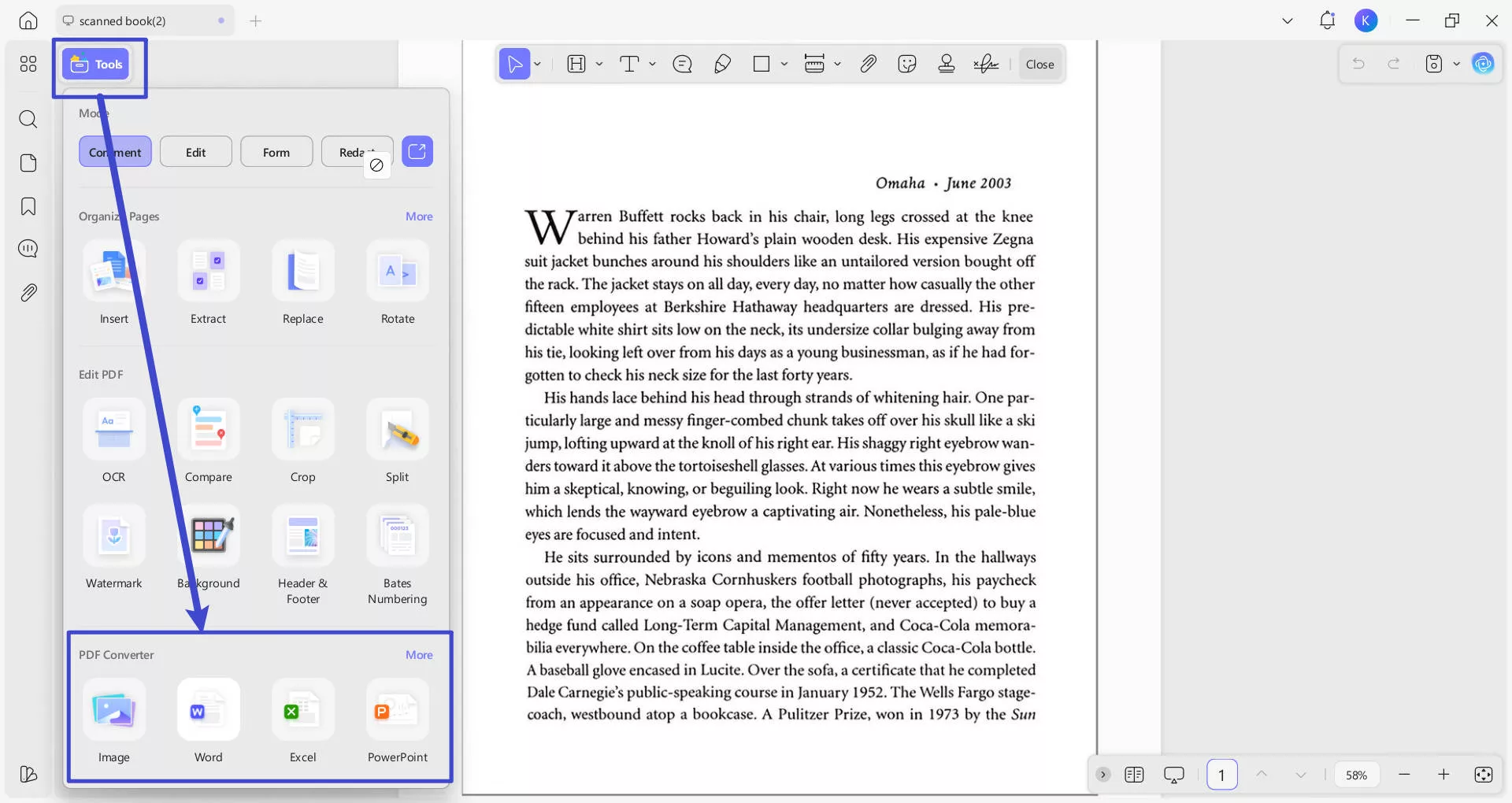Open the Watermark tool

pyautogui.click(x=113, y=536)
